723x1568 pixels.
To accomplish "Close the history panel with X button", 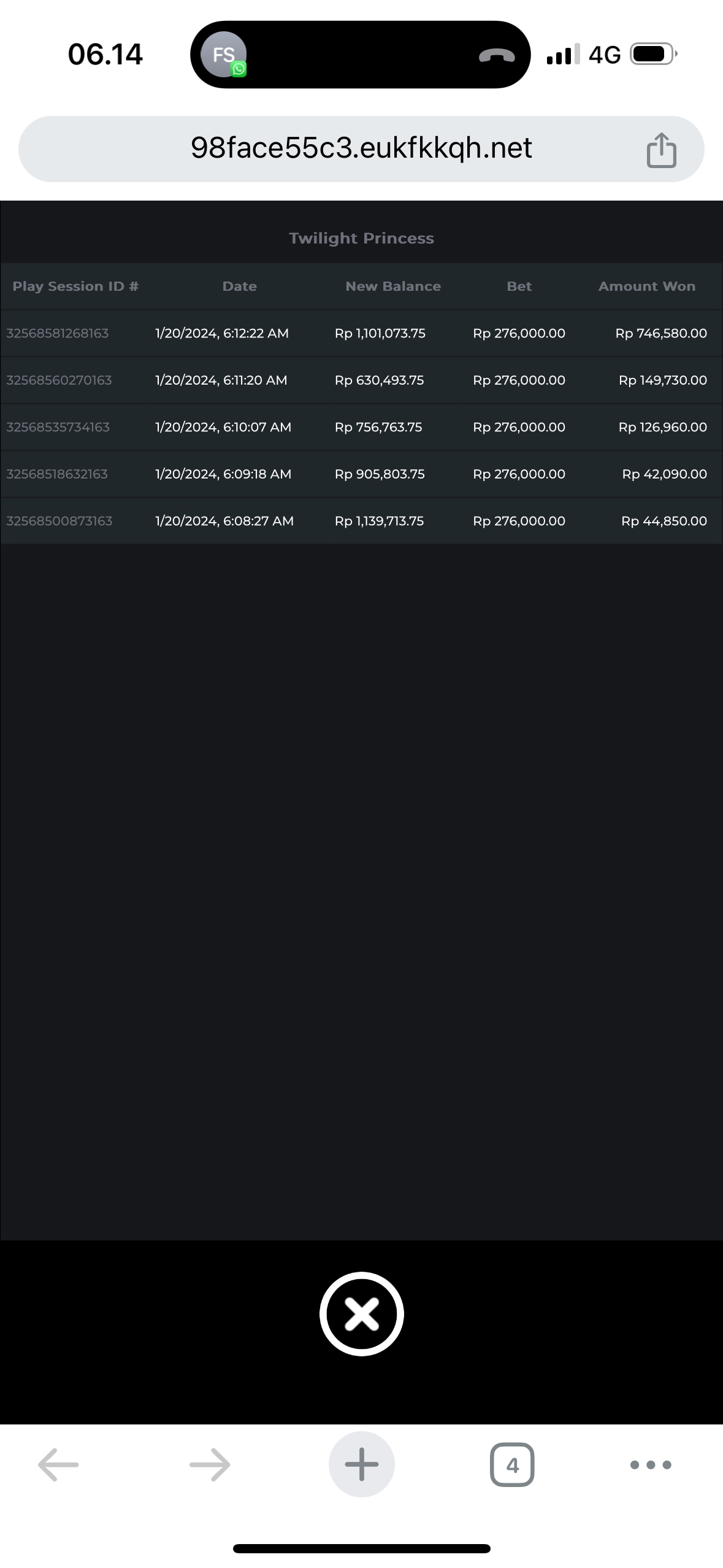I will coord(361,1314).
